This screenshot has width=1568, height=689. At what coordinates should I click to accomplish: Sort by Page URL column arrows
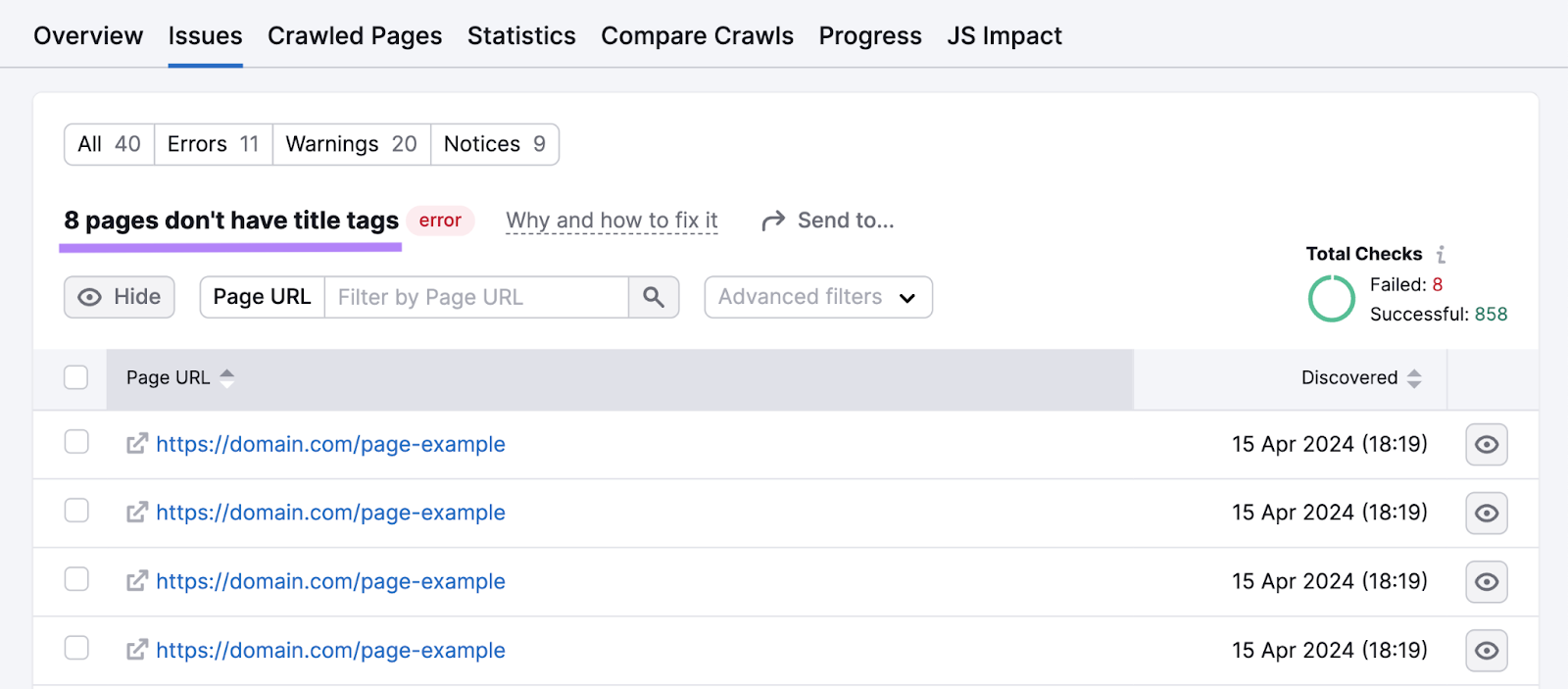tap(227, 378)
